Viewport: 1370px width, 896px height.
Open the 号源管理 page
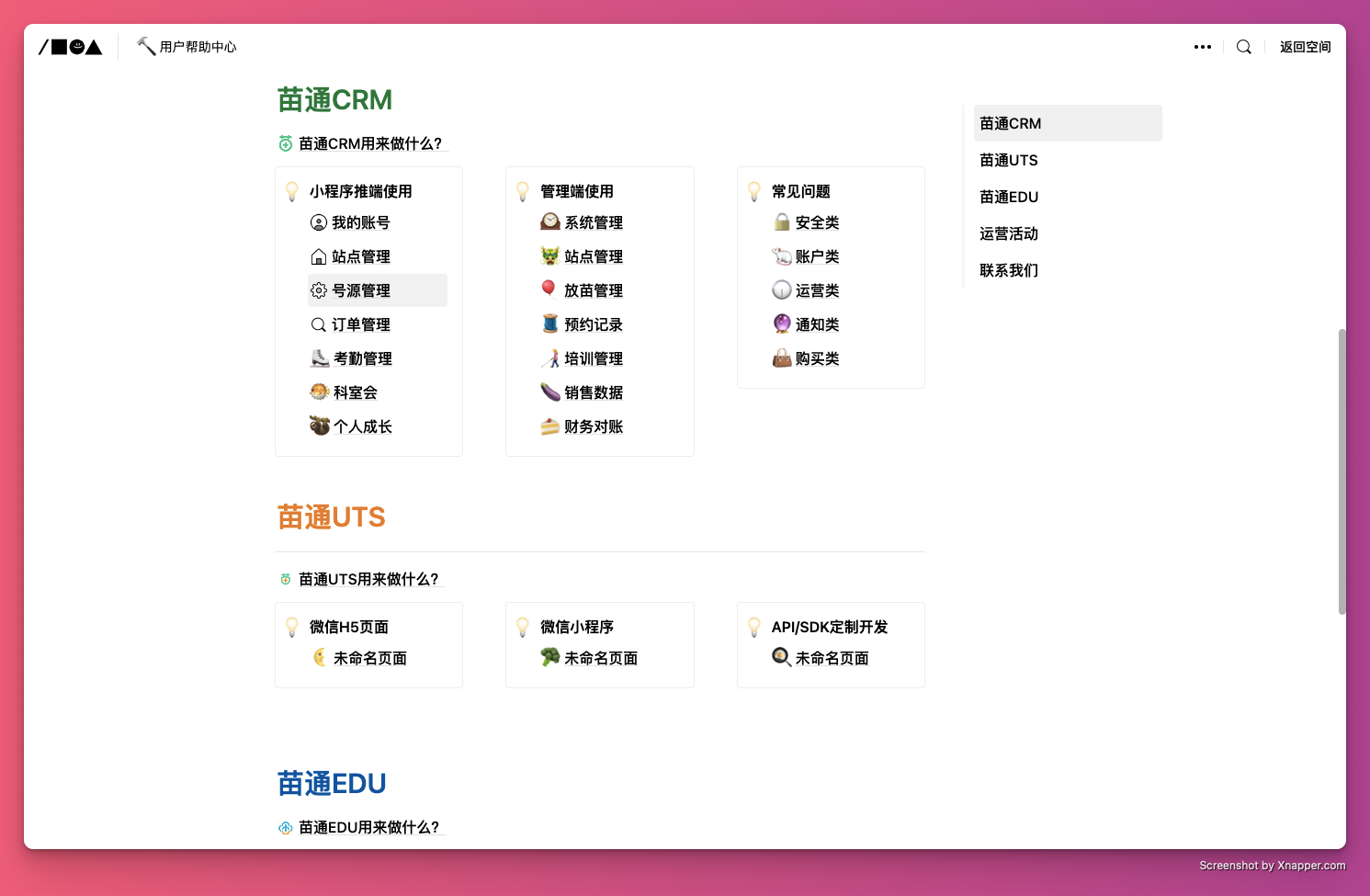[361, 290]
